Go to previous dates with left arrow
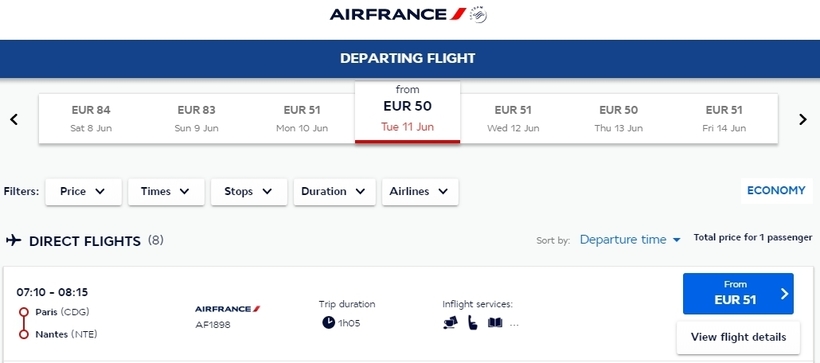 click(14, 119)
